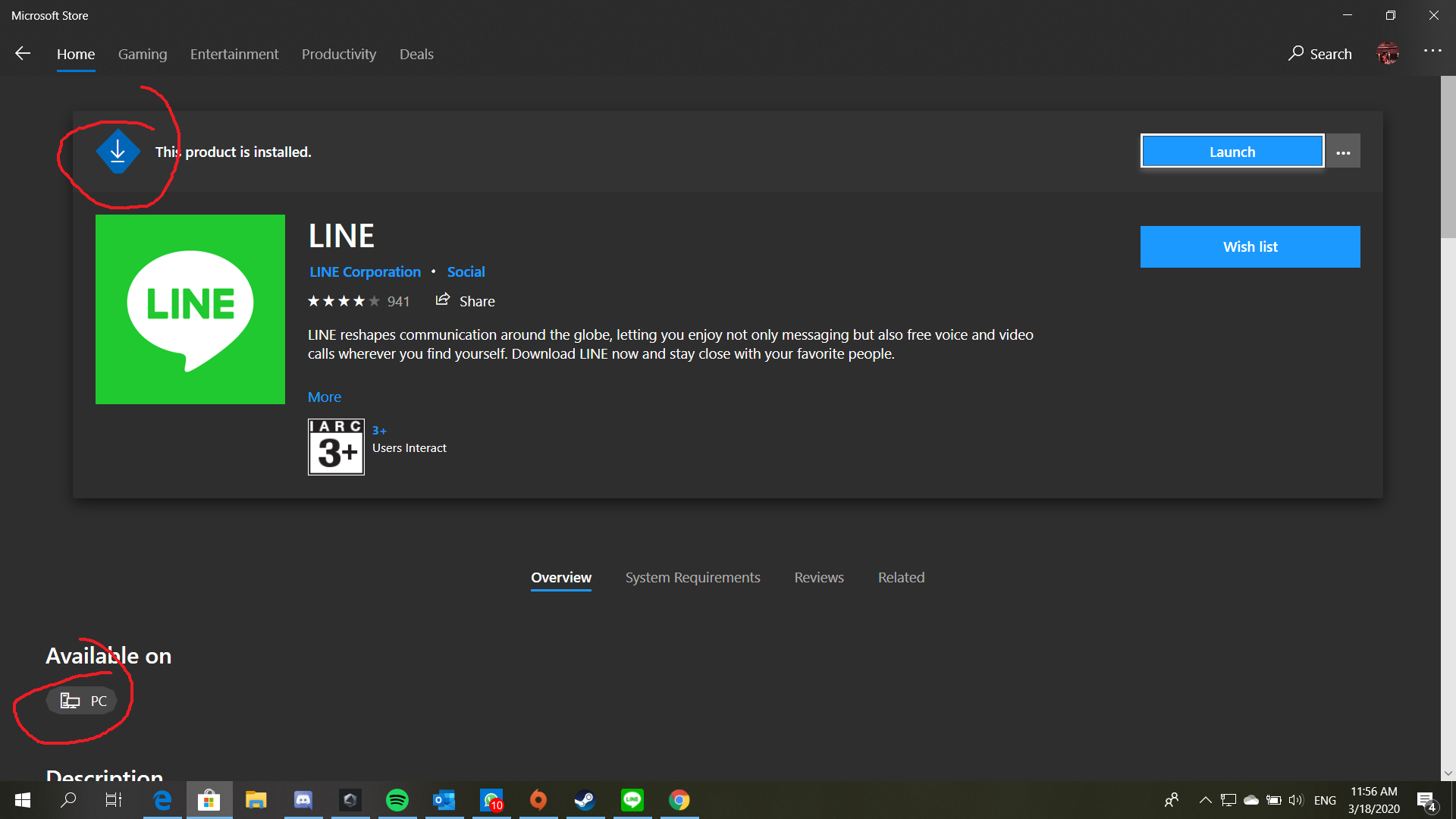Open more options next to Launch
This screenshot has height=819, width=1456.
(1343, 152)
